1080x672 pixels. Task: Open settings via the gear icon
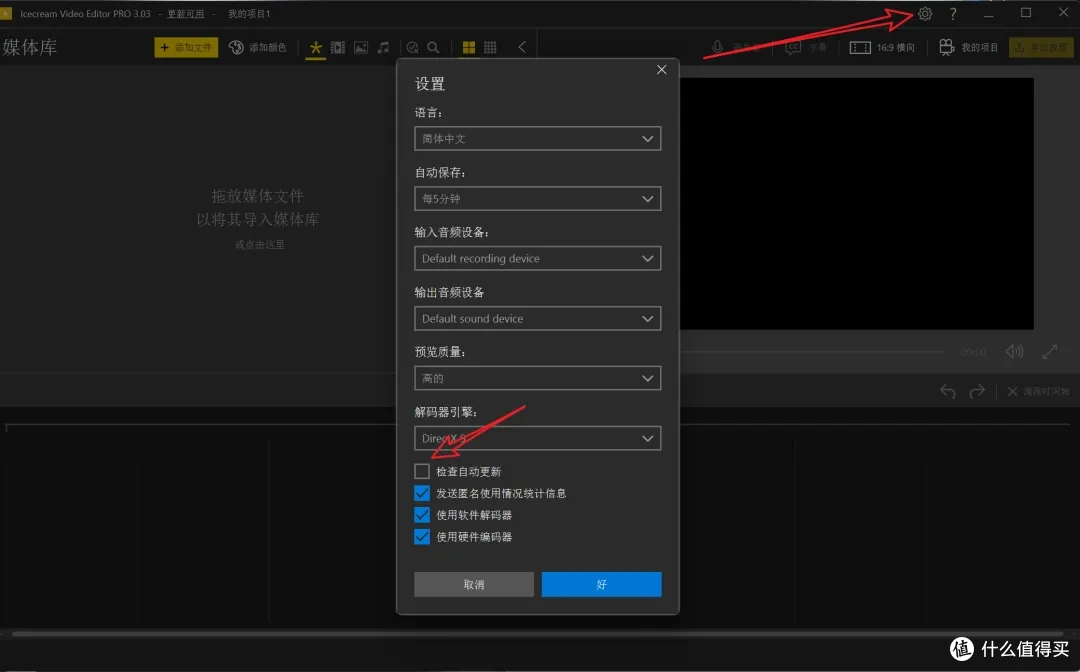[x=924, y=14]
